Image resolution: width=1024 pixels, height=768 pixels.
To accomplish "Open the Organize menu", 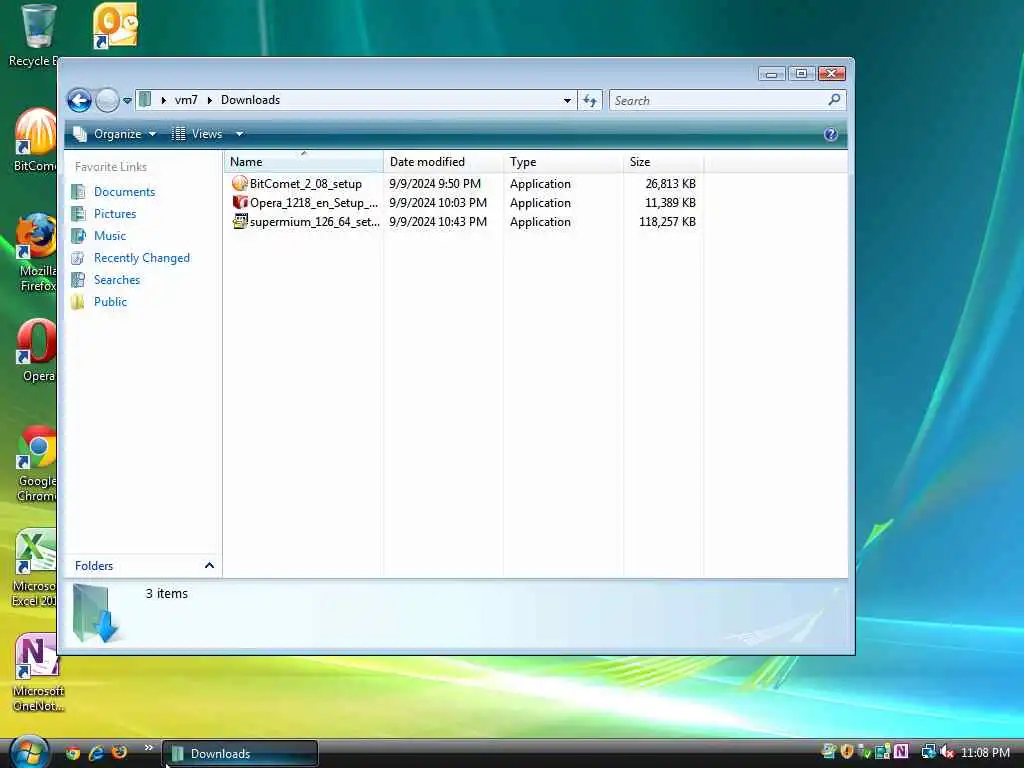I will click(115, 134).
